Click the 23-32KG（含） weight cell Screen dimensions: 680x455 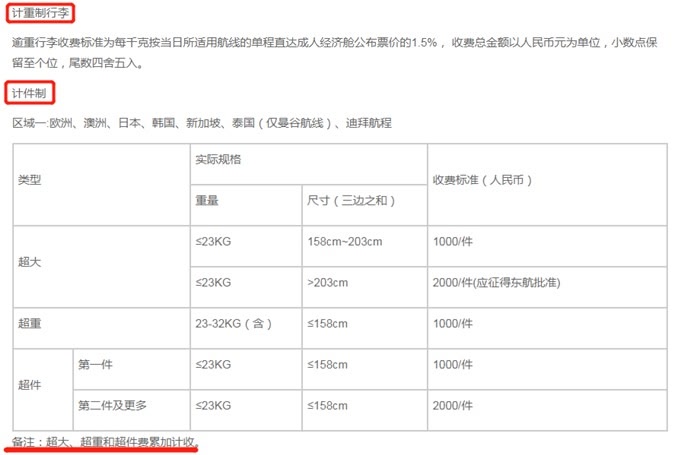(246, 328)
